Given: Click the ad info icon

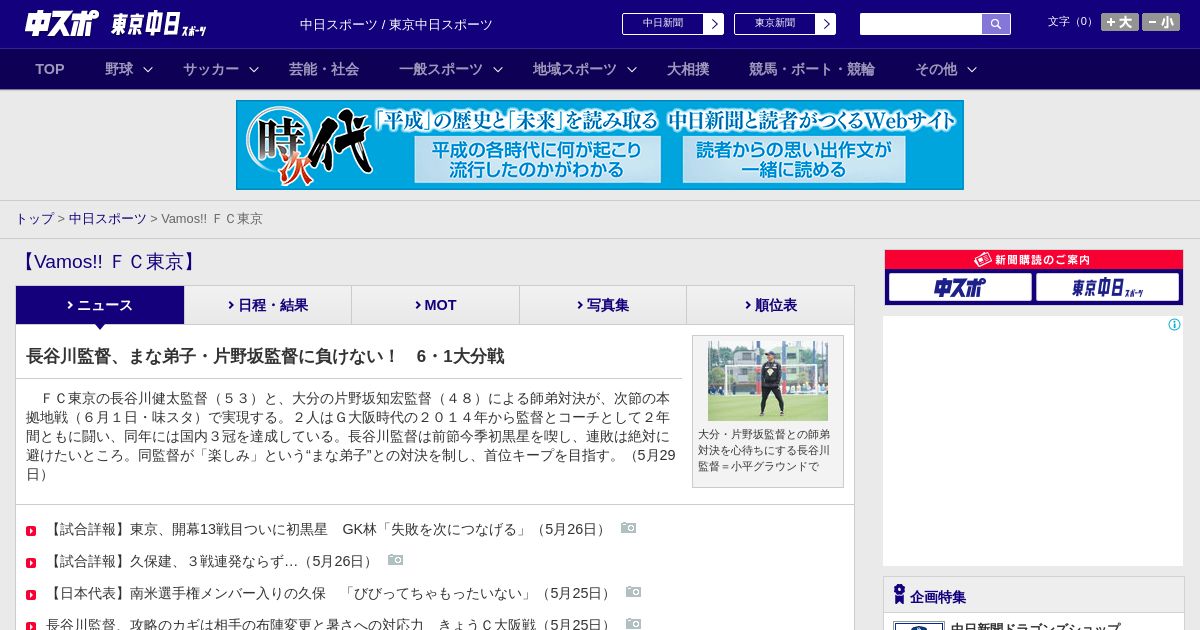Looking at the screenshot, I should [1174, 324].
